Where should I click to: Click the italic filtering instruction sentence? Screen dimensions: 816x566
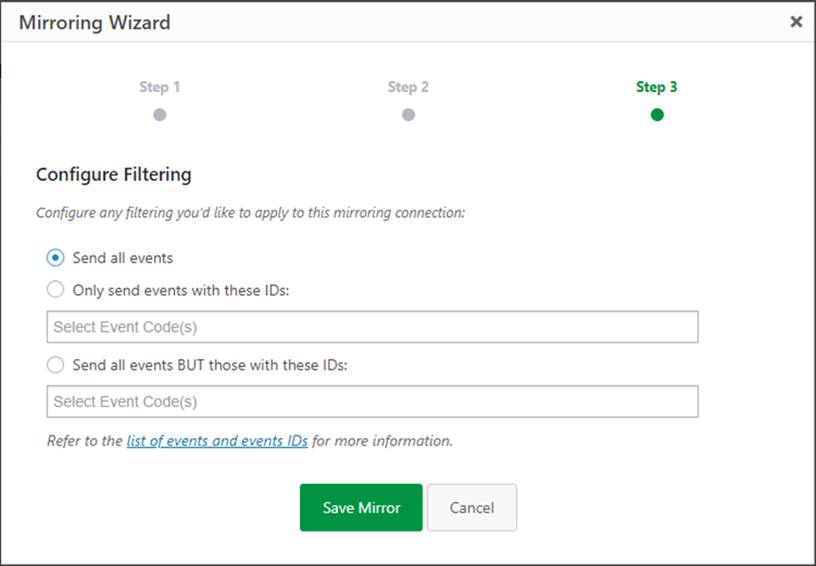251,213
